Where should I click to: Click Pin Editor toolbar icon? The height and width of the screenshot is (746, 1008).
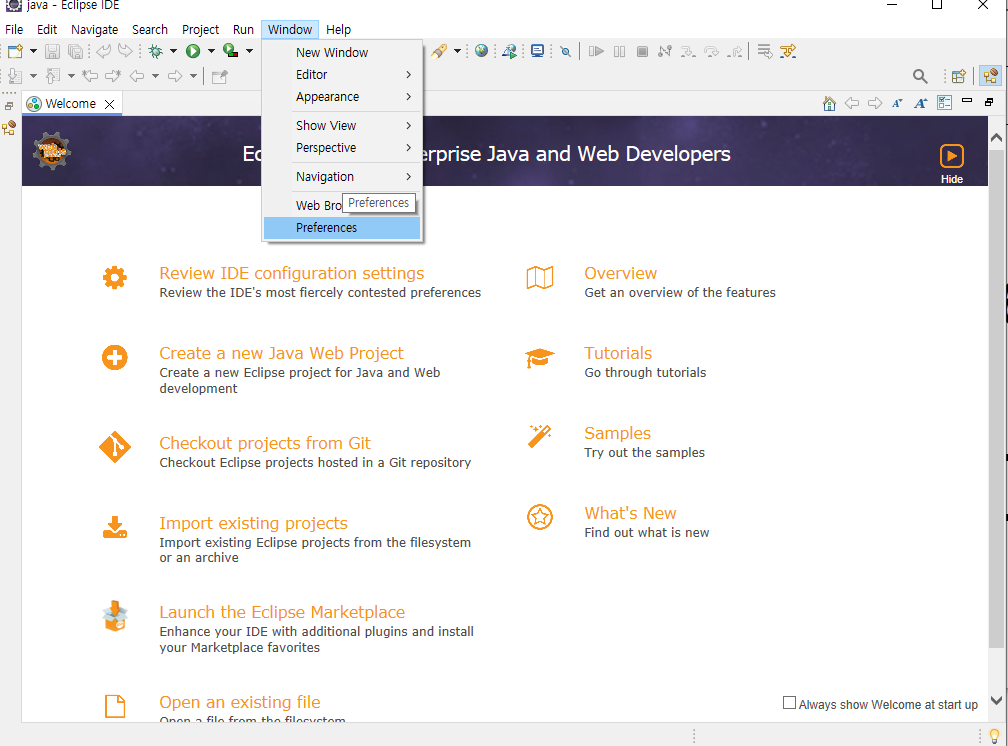coord(219,77)
